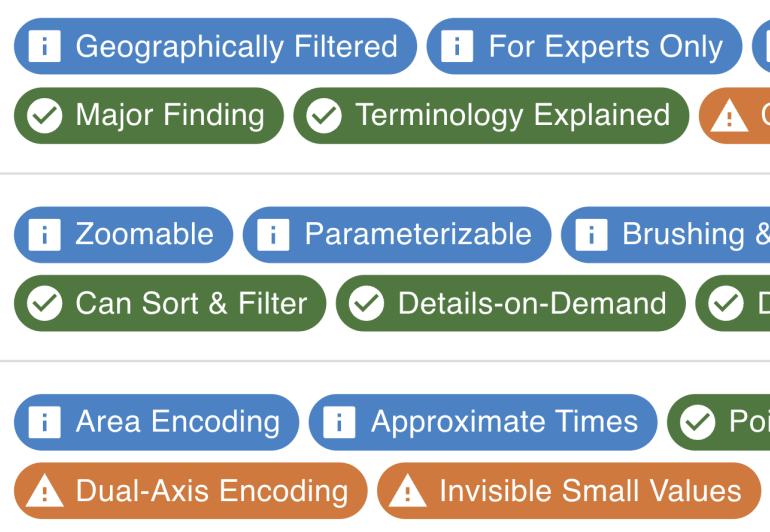Click the warning icon on Invisible Small Values

click(408, 491)
